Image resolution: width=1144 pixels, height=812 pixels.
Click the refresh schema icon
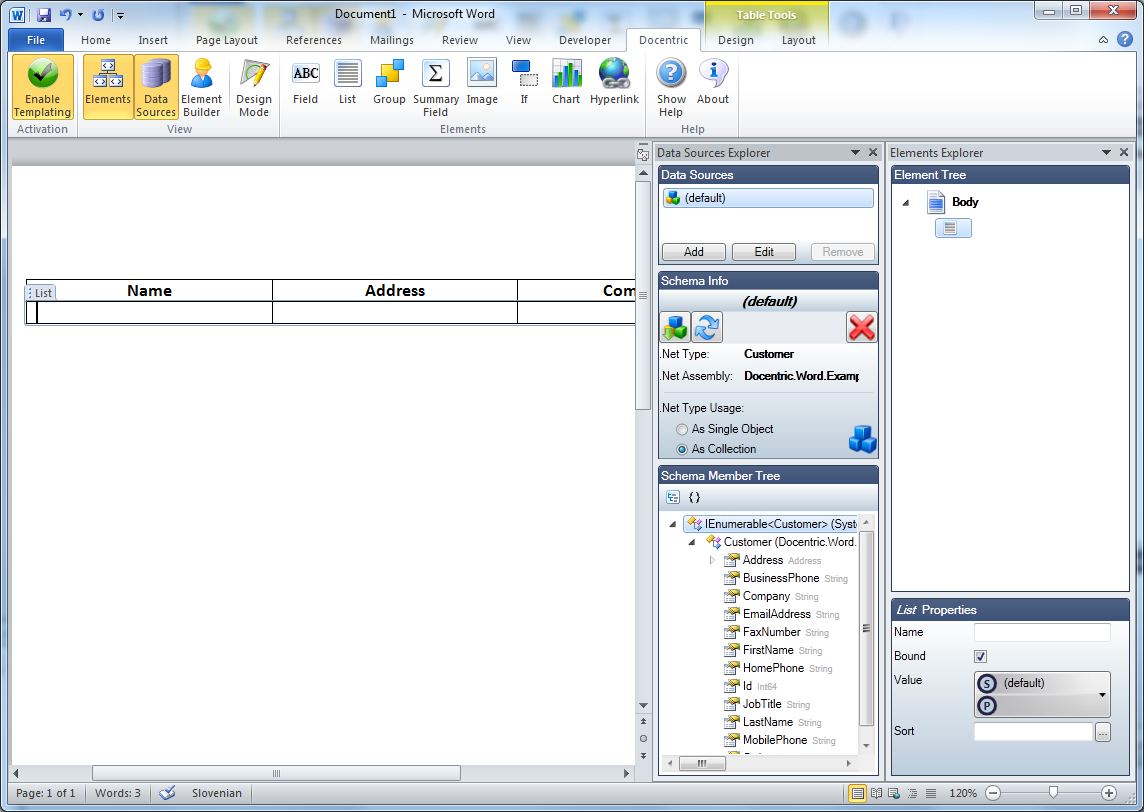[706, 327]
